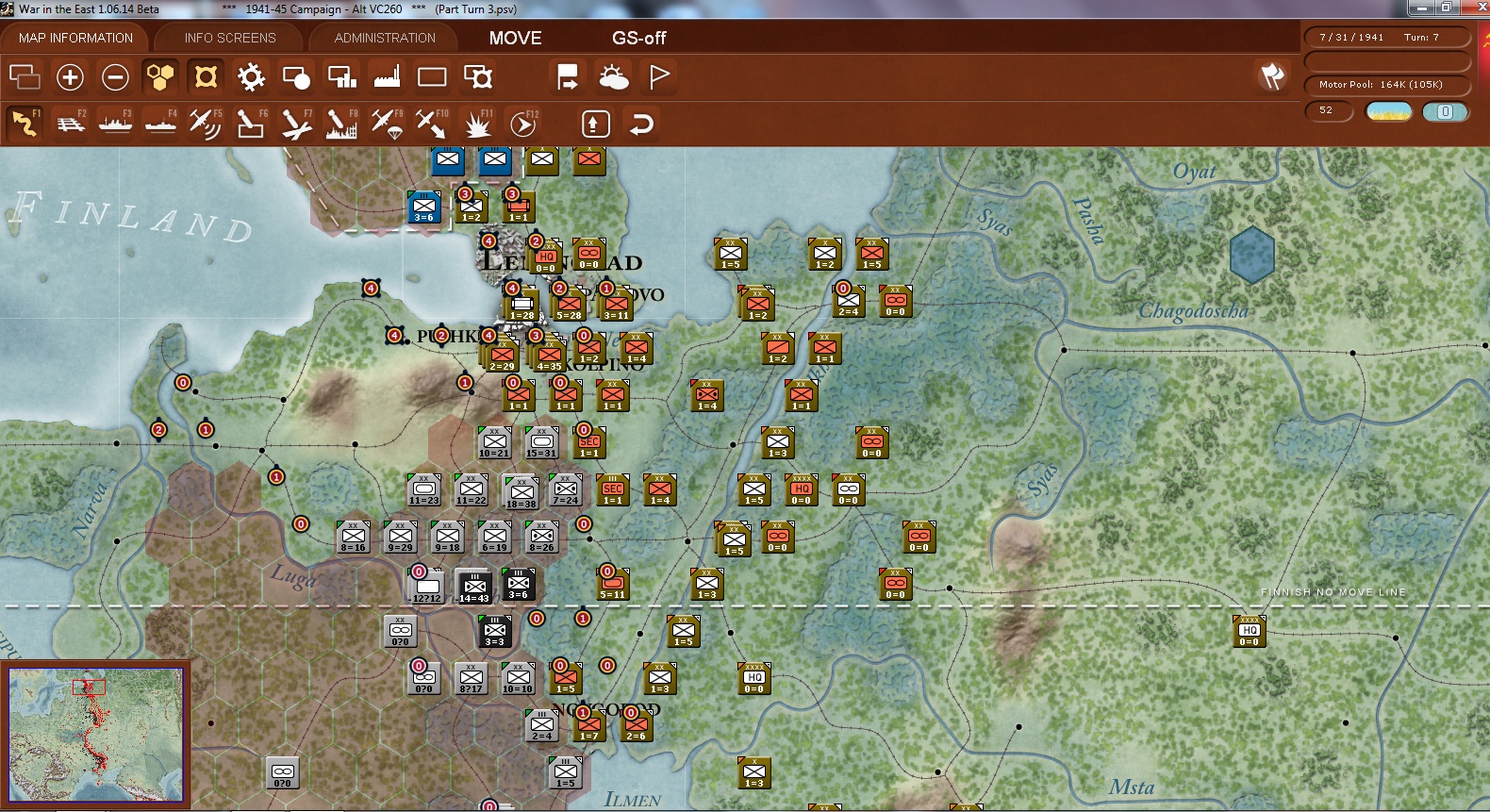Select the Soviet unit counter labeled 4=35
The image size is (1490, 812).
(x=549, y=356)
